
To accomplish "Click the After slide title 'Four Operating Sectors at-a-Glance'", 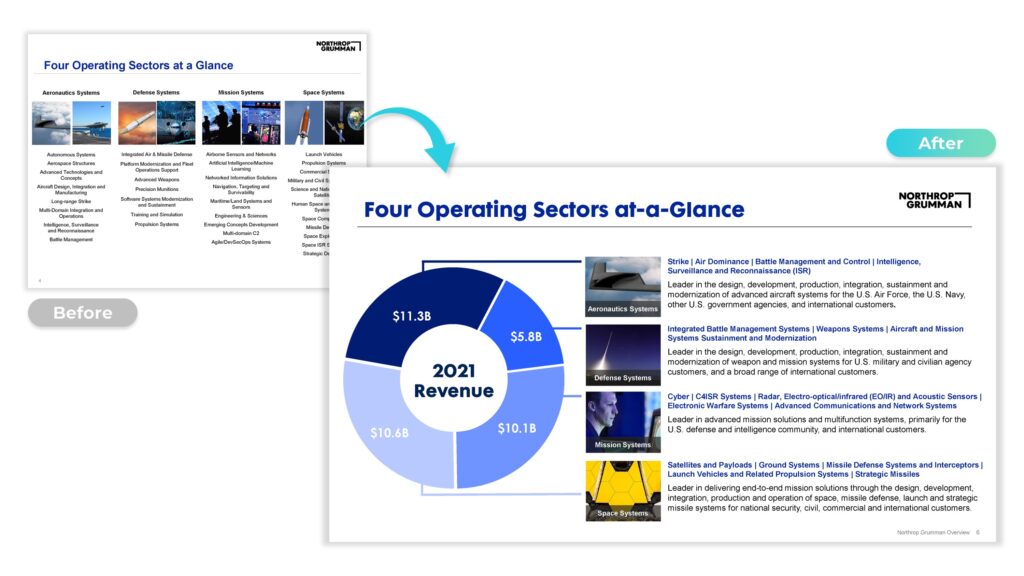I will [554, 210].
